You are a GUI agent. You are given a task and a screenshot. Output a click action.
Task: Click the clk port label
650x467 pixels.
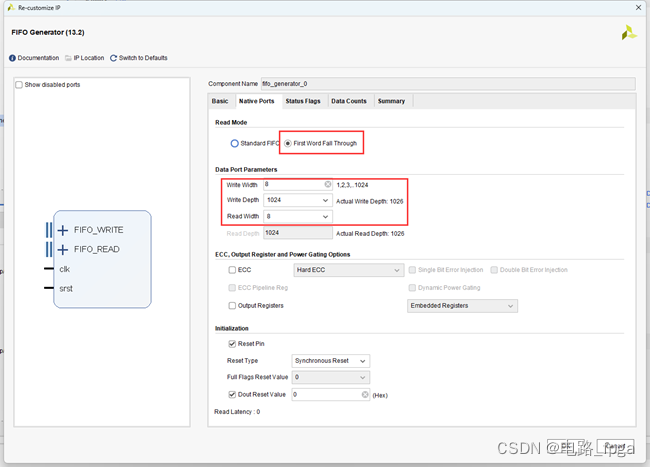tap(65, 269)
